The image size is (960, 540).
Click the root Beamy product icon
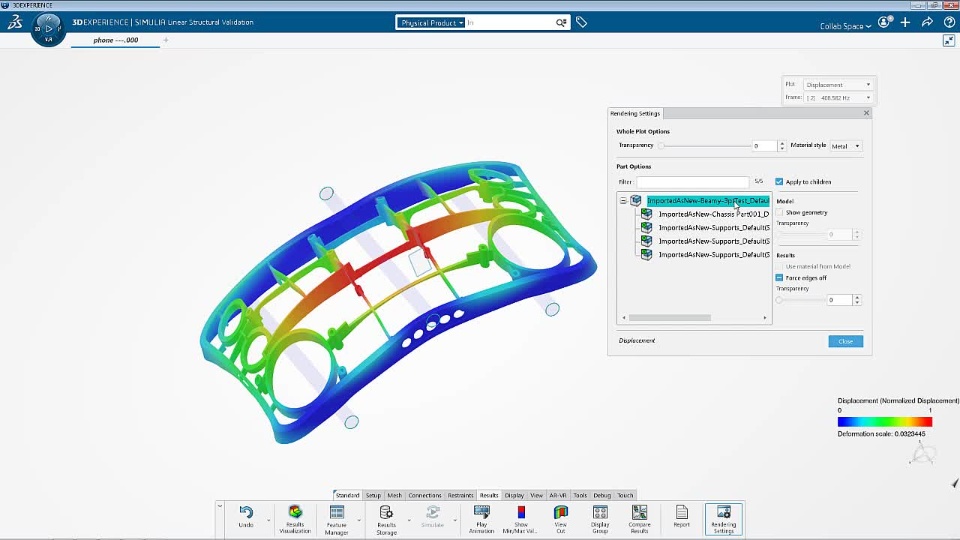click(636, 200)
